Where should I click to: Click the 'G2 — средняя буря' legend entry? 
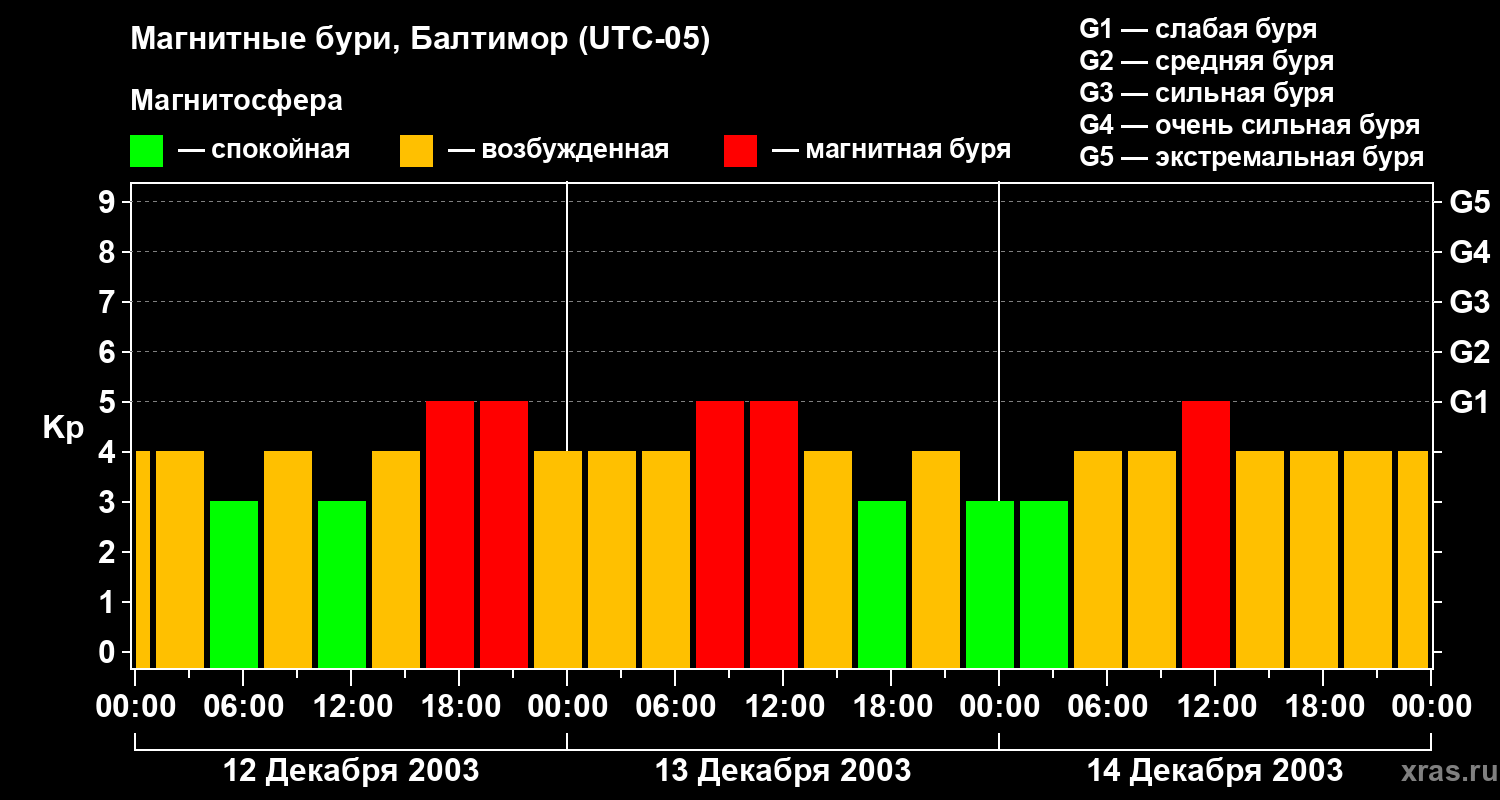click(x=1206, y=61)
